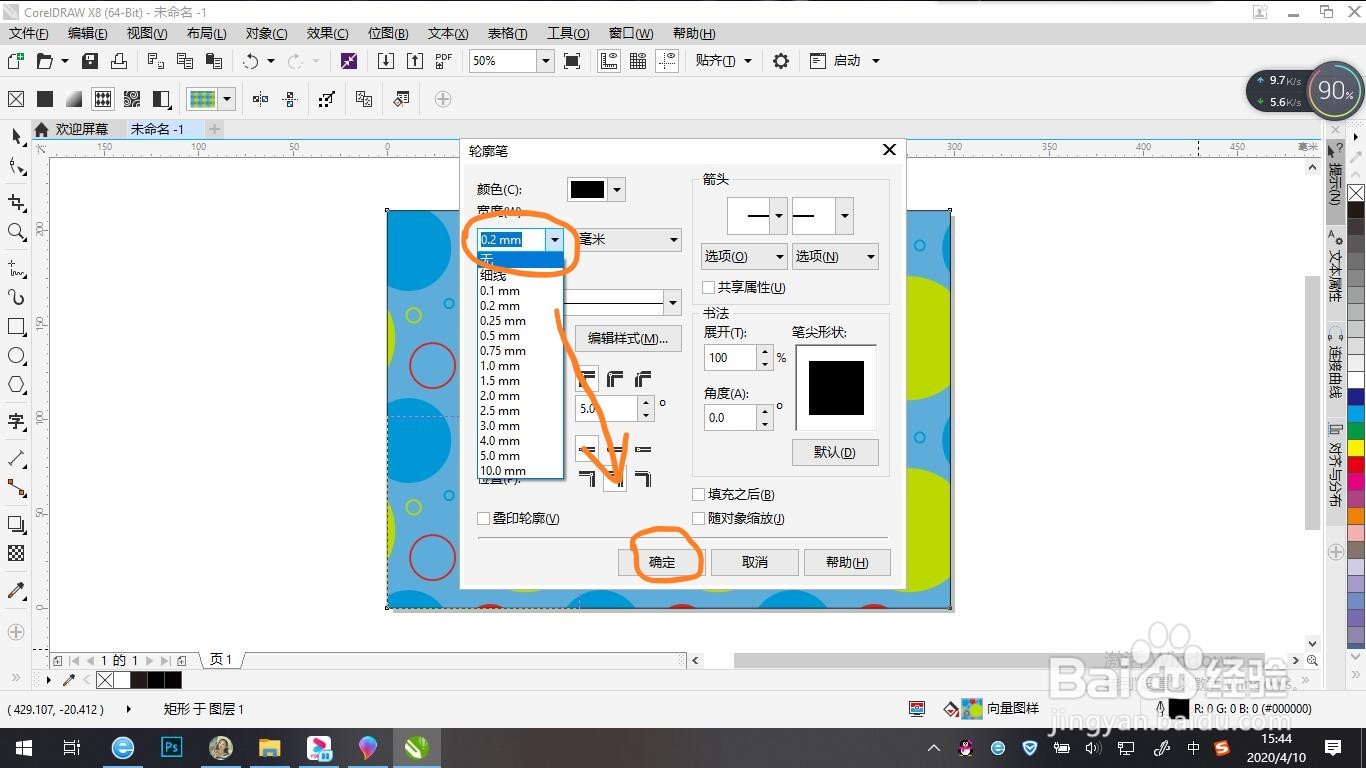This screenshot has height=768, width=1366.
Task: Select the Pick tool arrow in toolbox
Action: point(16,136)
